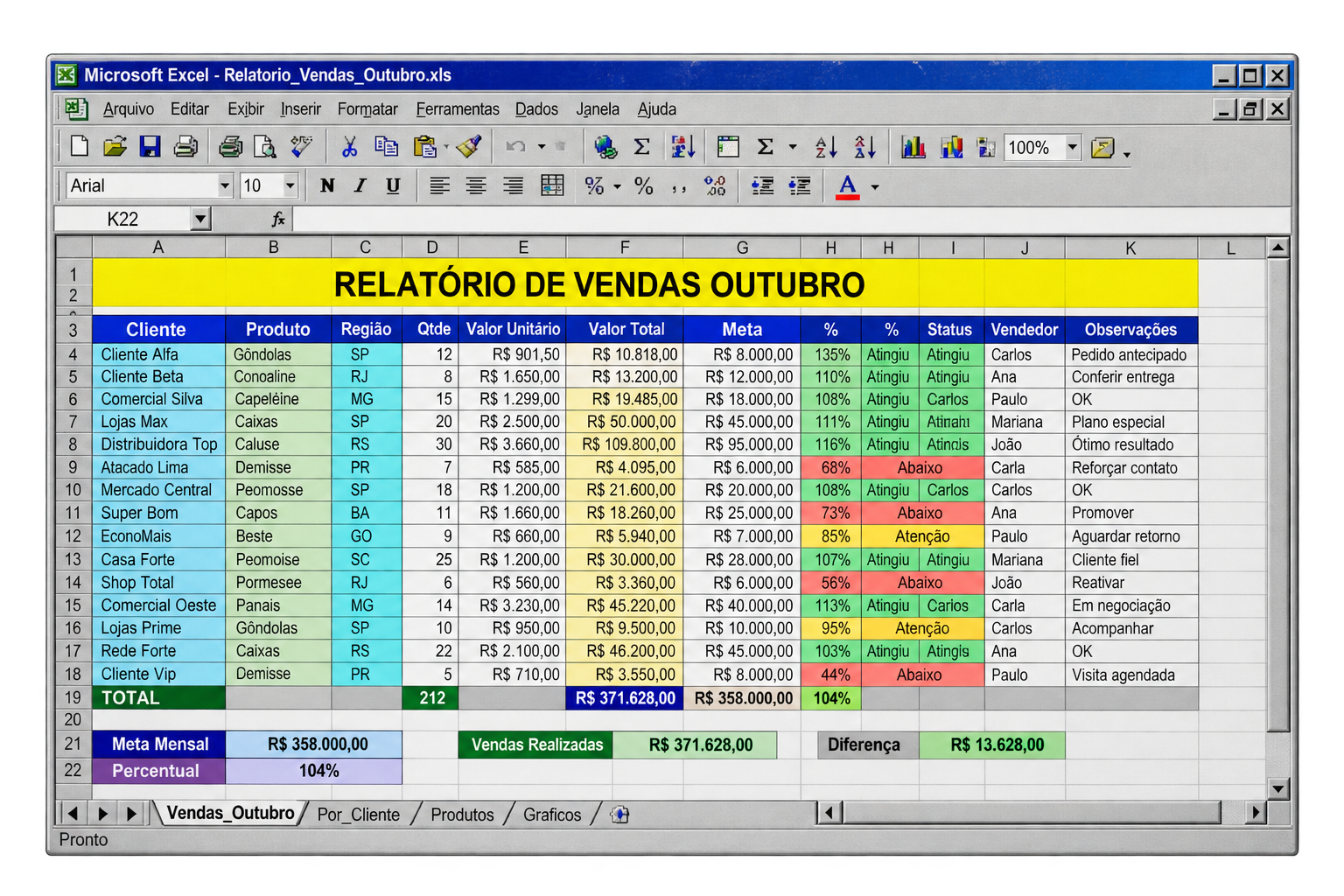The width and height of the screenshot is (1344, 896).
Task: Expand the toolbar options arrow after help icon
Action: 1126,154
